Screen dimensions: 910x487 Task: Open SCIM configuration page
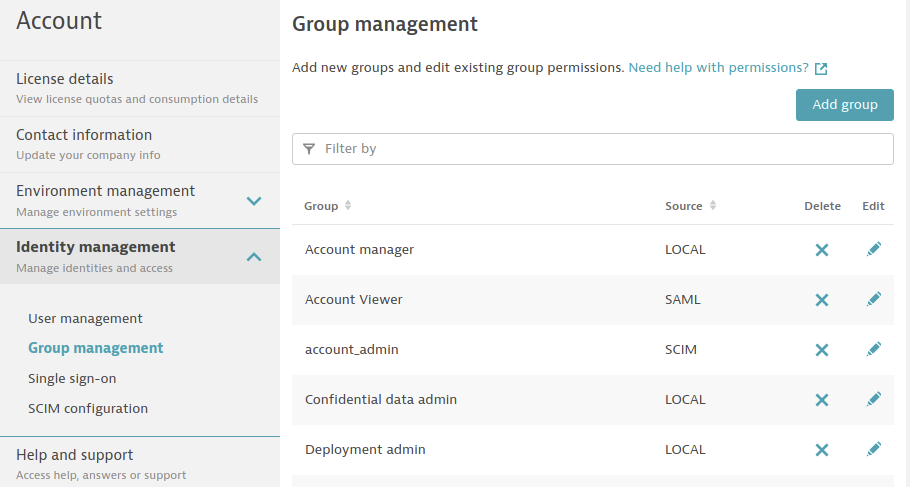tap(88, 409)
